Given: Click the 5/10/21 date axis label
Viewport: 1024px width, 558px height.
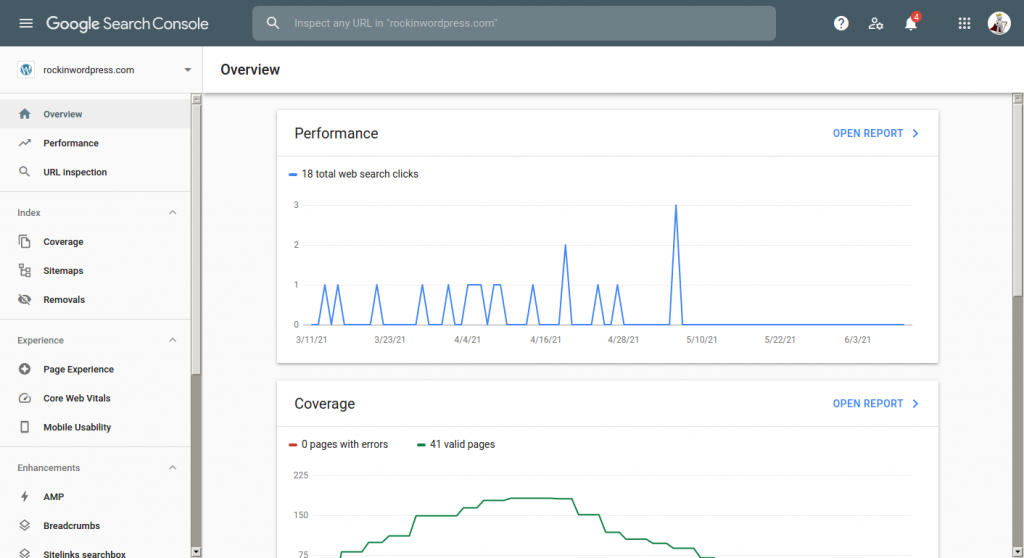Looking at the screenshot, I should 701,340.
